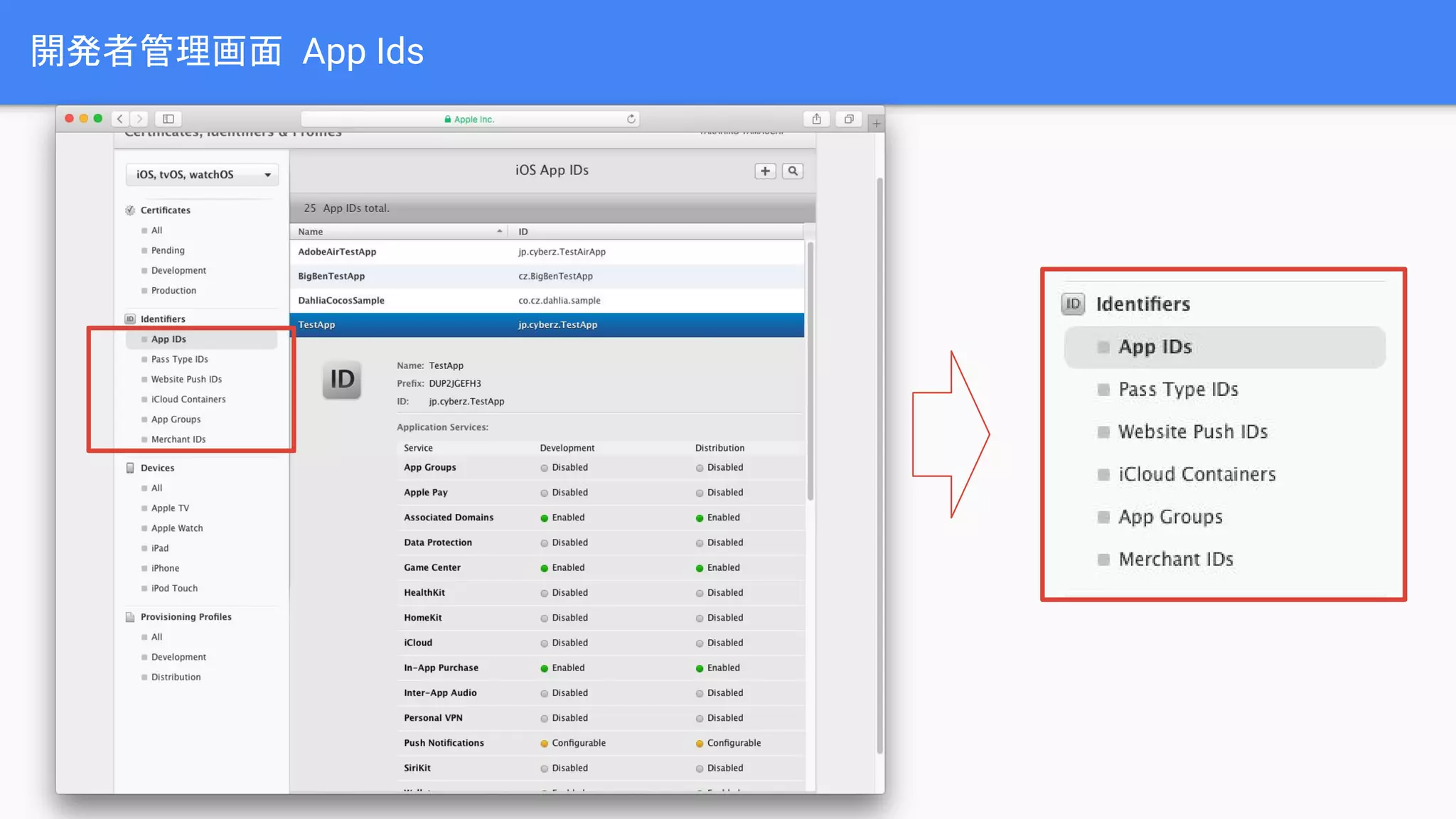Click Game Center Development Enabled status
1456x819 pixels.
pyautogui.click(x=562, y=567)
